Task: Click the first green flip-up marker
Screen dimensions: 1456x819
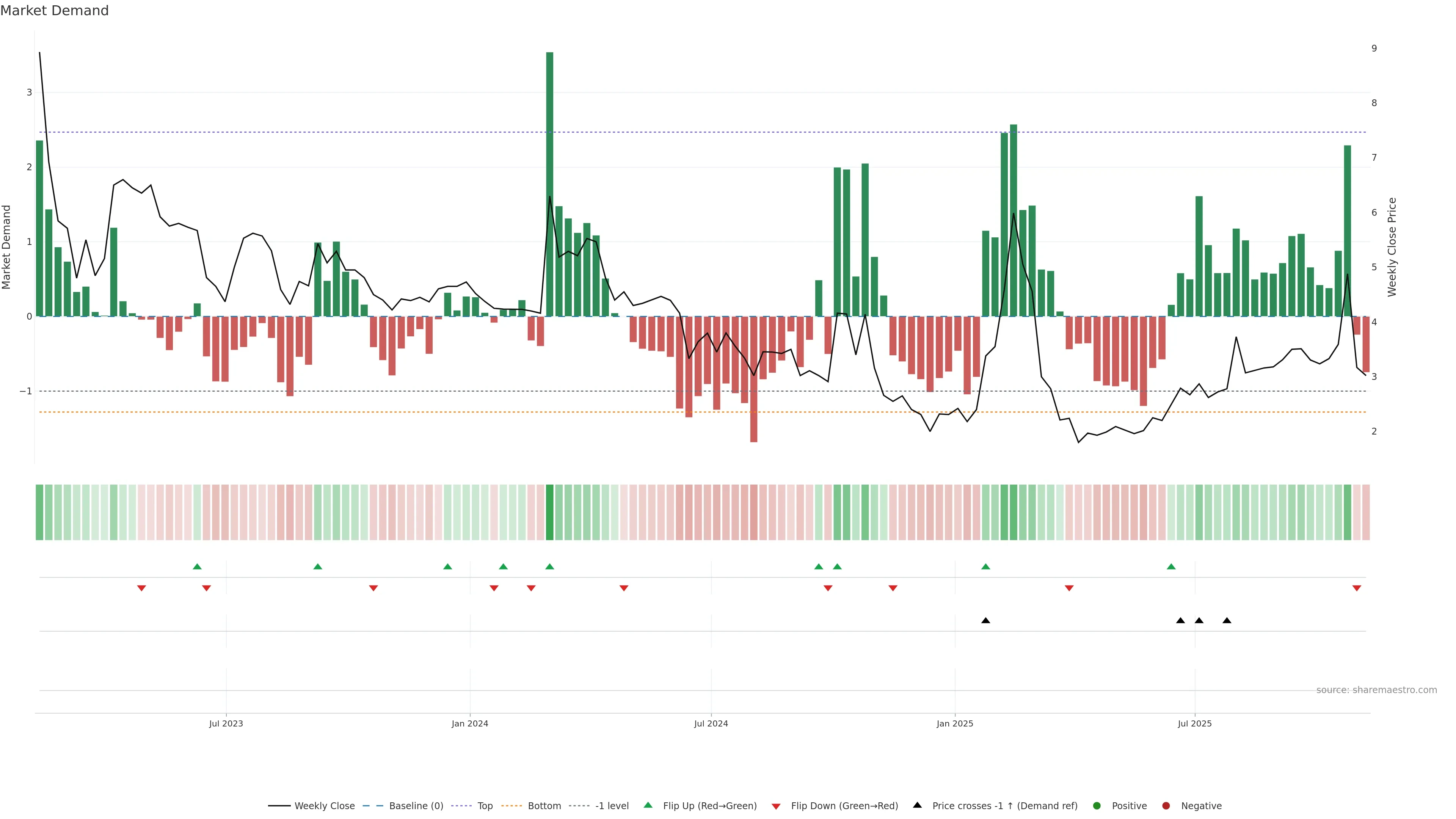Action: pos(197,566)
